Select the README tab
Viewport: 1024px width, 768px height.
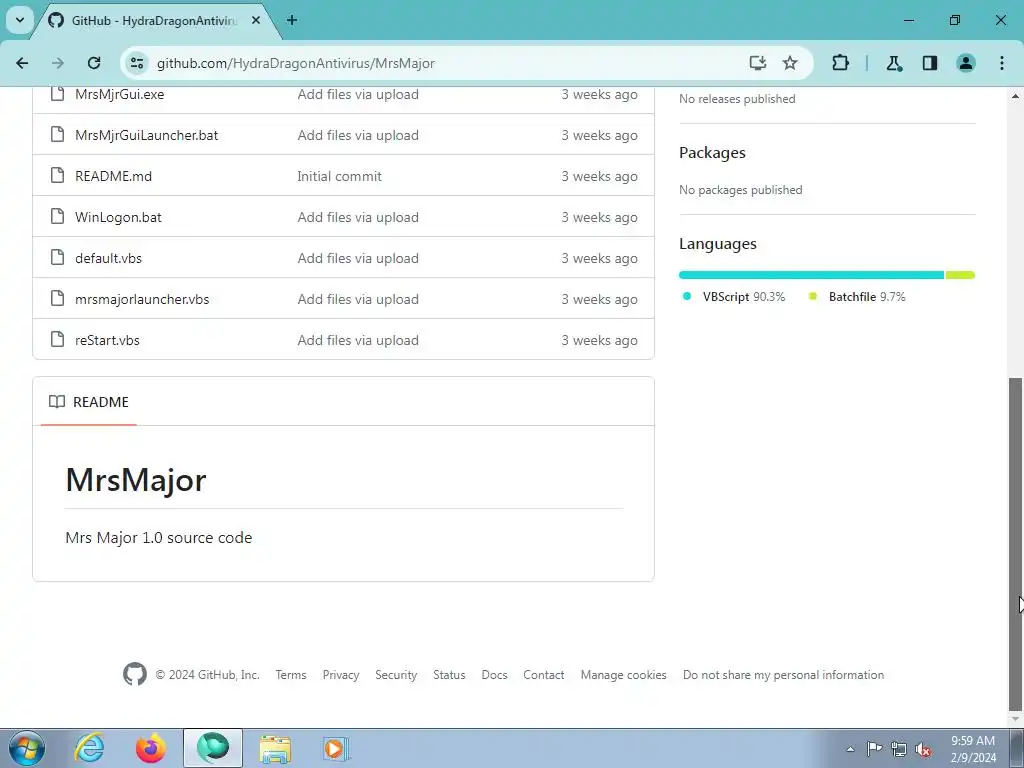tap(89, 402)
